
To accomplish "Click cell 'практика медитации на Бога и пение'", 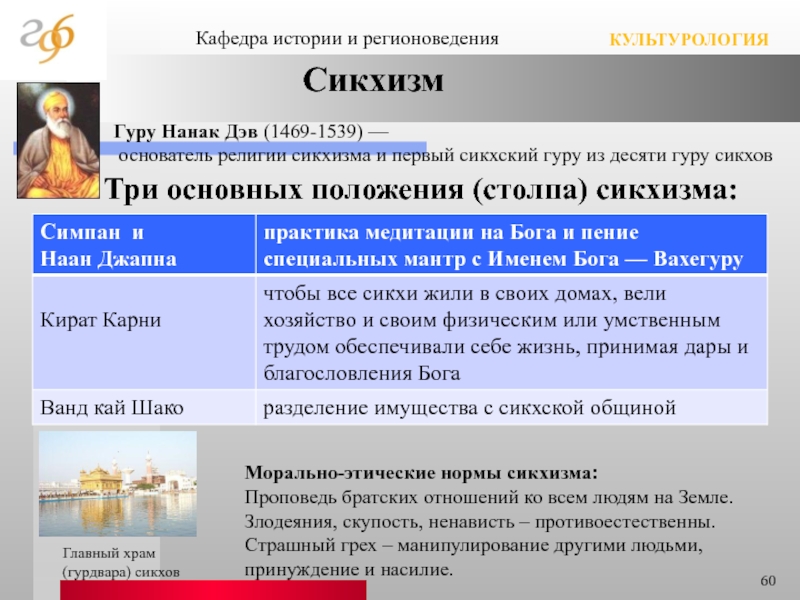I will pyautogui.click(x=512, y=245).
